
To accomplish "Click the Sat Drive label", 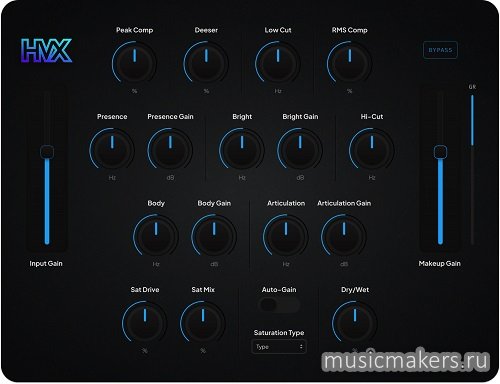I will [x=145, y=290].
